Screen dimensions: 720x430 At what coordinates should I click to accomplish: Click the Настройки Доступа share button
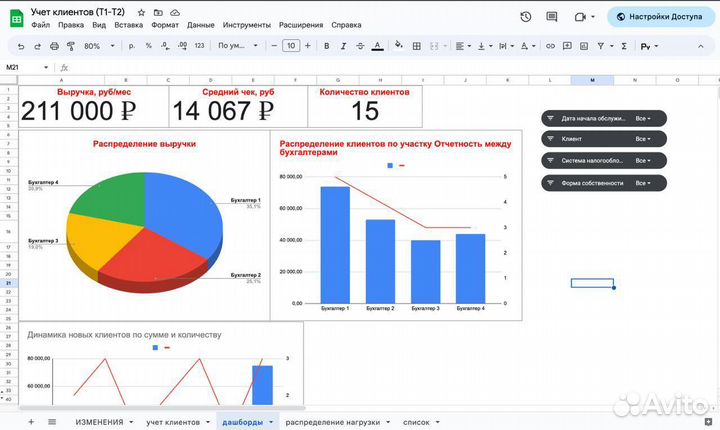pos(659,17)
